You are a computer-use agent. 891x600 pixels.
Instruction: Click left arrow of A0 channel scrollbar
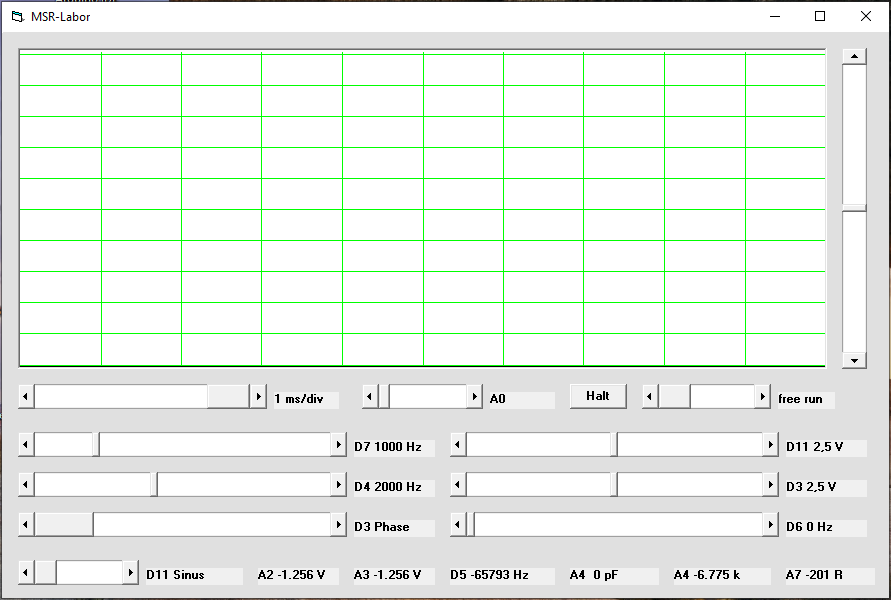point(370,397)
